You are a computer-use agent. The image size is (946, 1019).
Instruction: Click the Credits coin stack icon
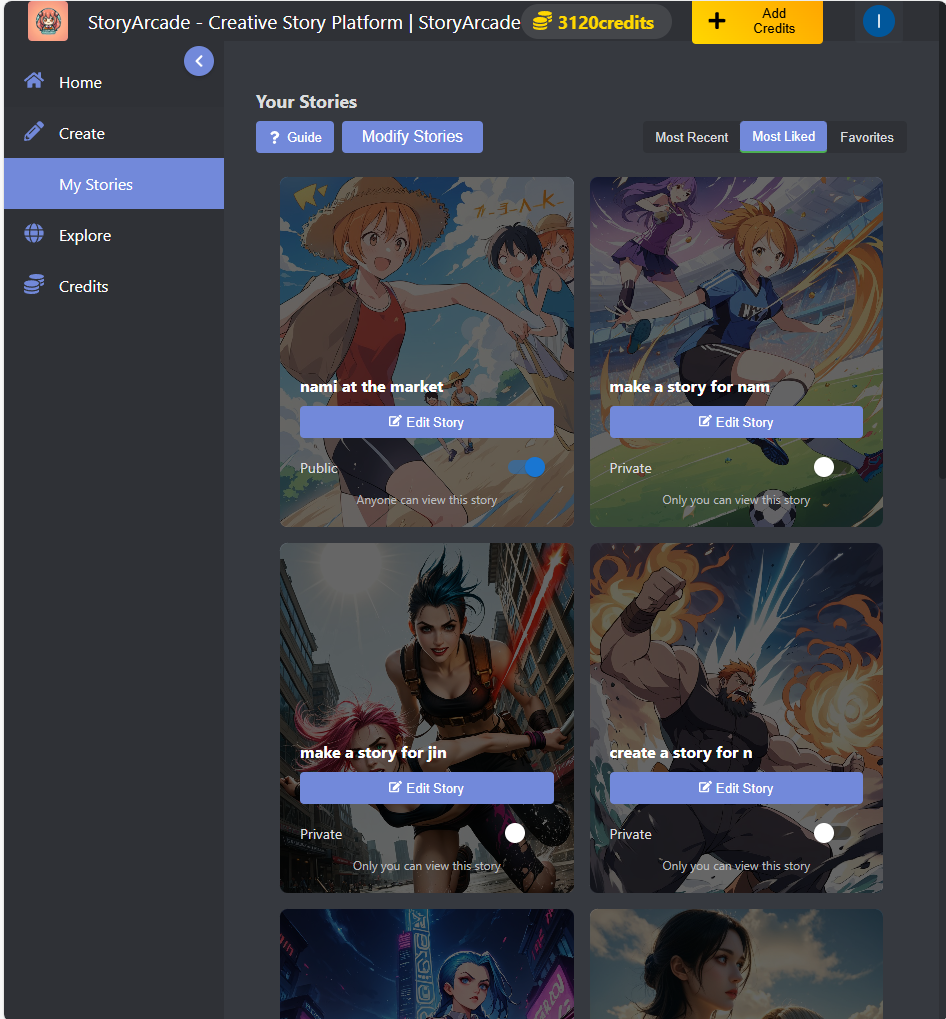pos(34,285)
